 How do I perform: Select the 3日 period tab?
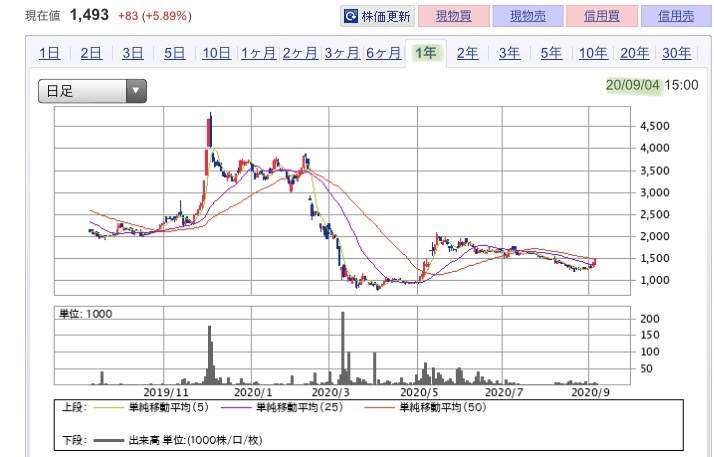[x=133, y=53]
